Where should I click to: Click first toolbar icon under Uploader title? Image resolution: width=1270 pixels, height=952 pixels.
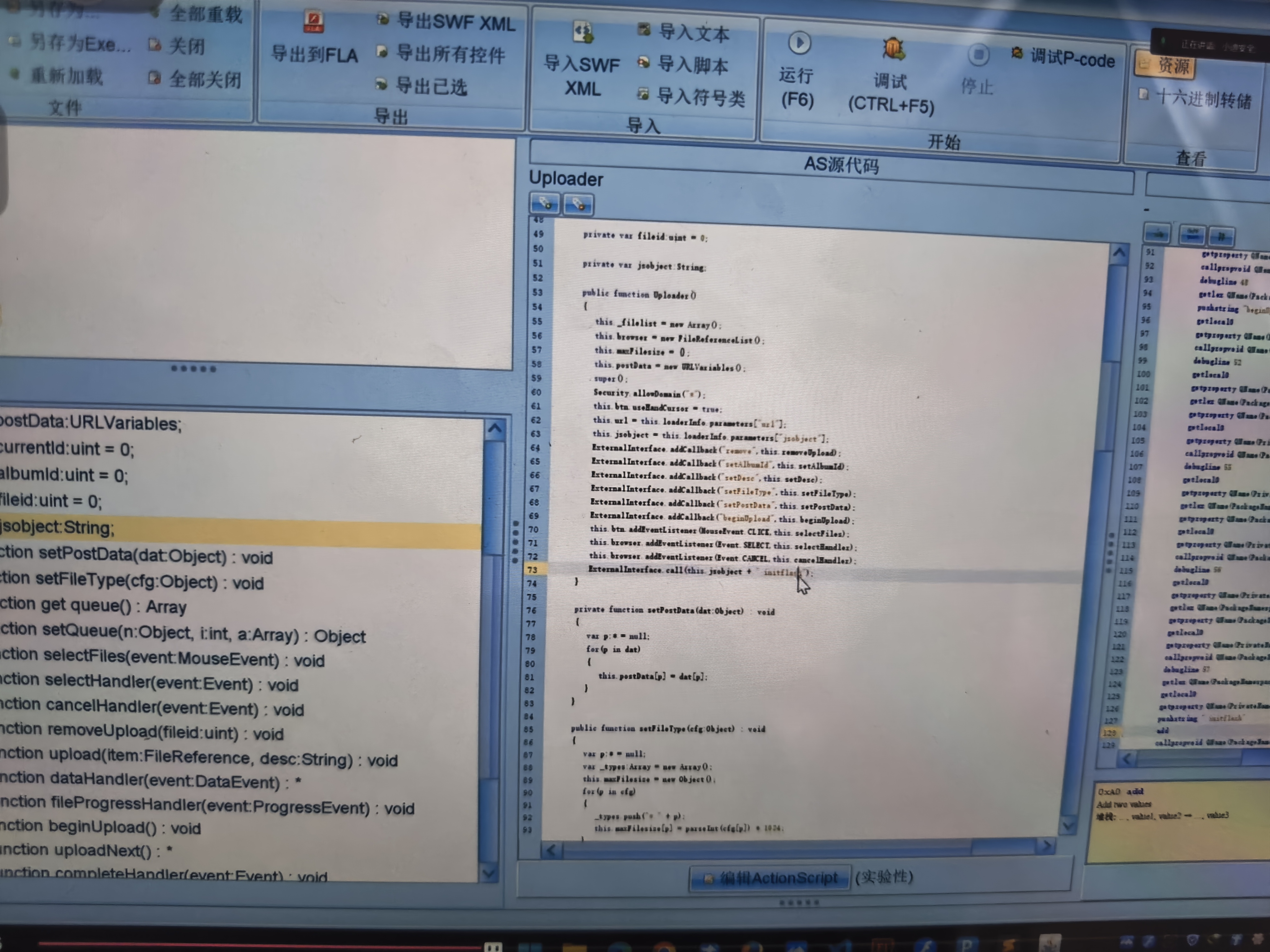pos(544,203)
